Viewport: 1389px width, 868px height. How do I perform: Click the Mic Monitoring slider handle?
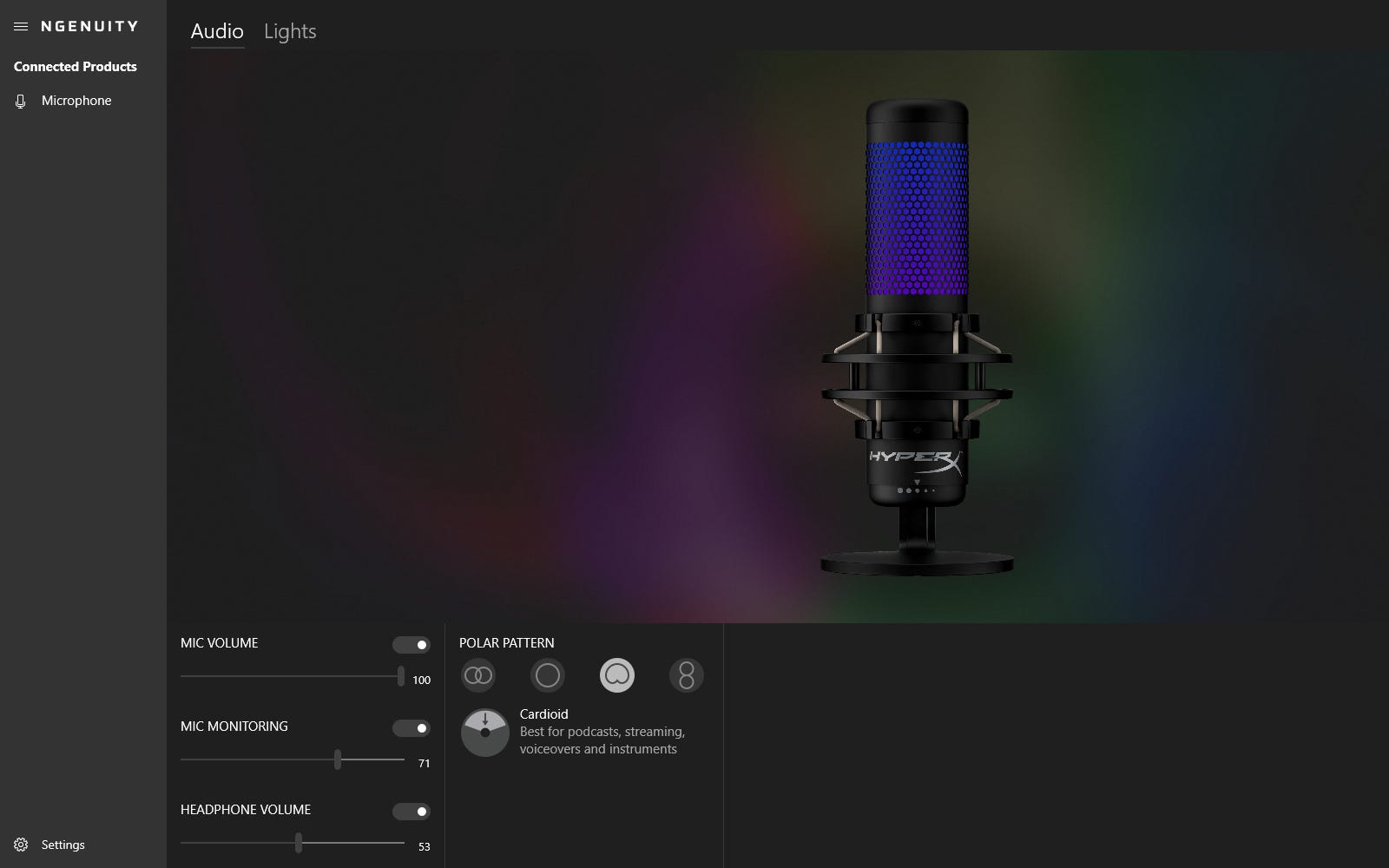338,759
